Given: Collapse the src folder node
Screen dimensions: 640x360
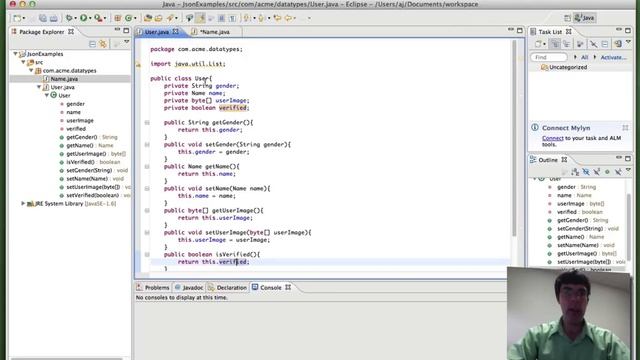Looking at the screenshot, I should click(23, 62).
